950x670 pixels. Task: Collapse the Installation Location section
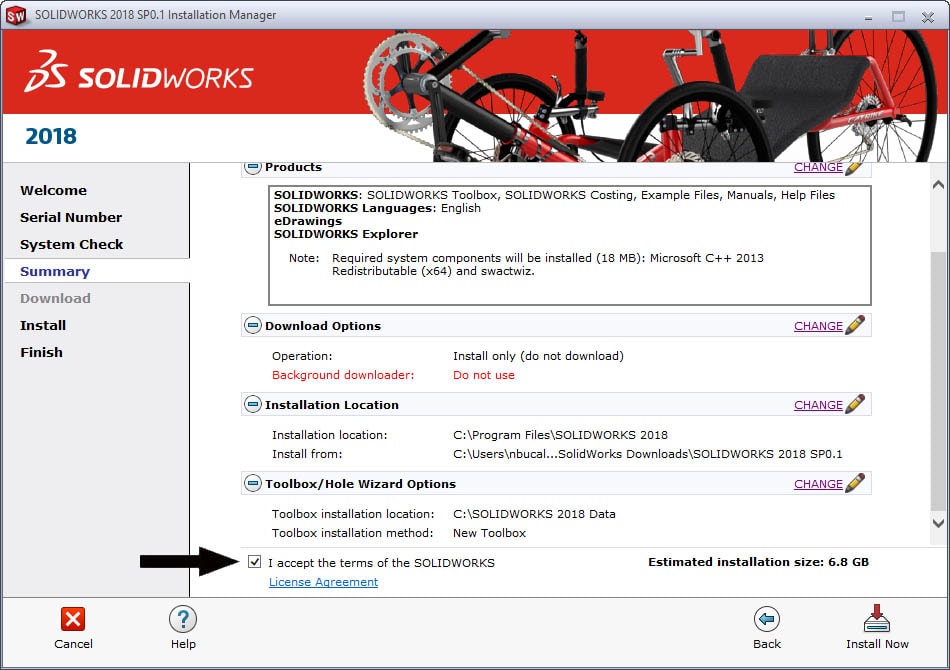point(253,404)
